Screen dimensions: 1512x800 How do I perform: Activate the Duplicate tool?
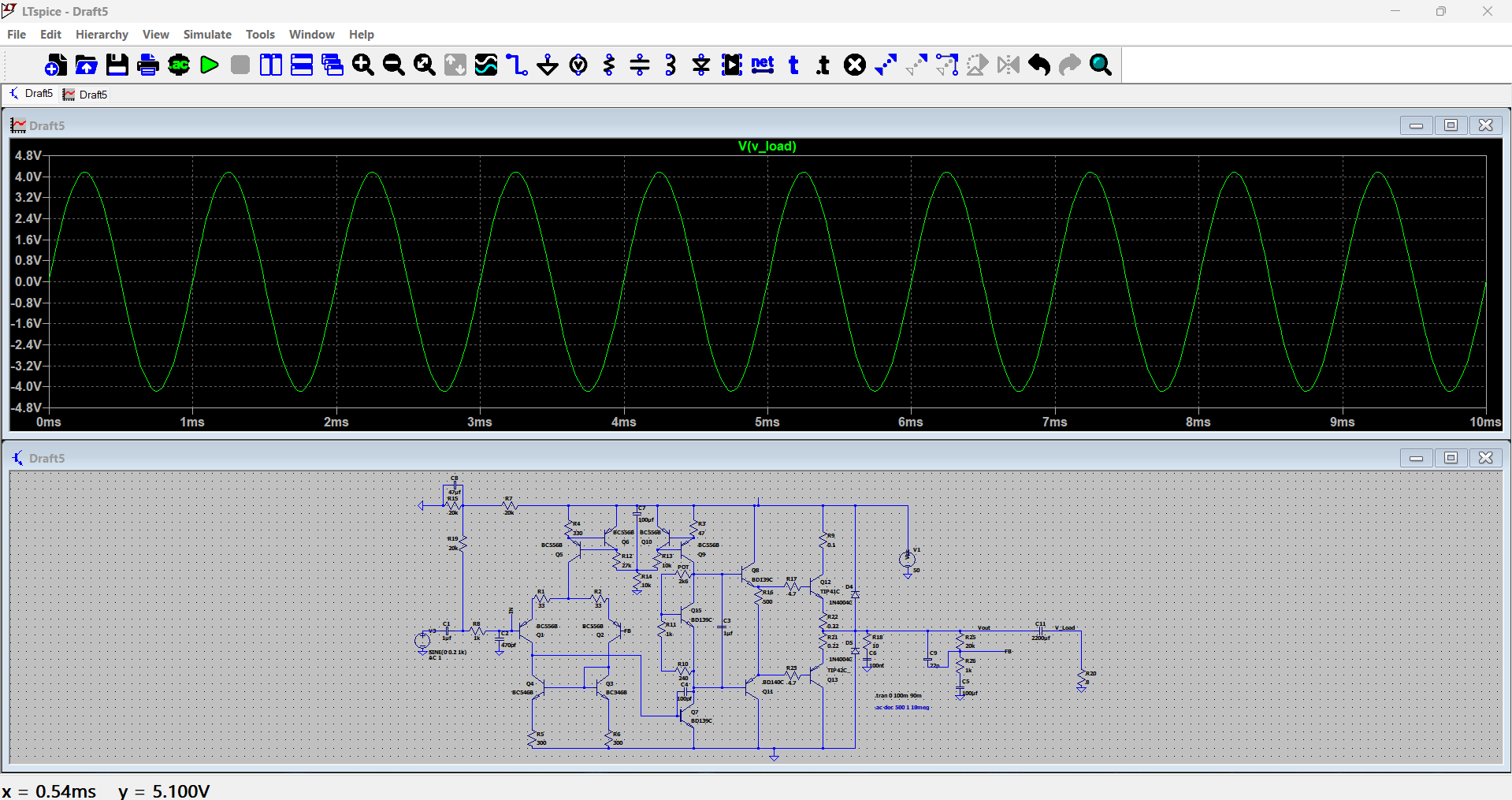coord(886,65)
